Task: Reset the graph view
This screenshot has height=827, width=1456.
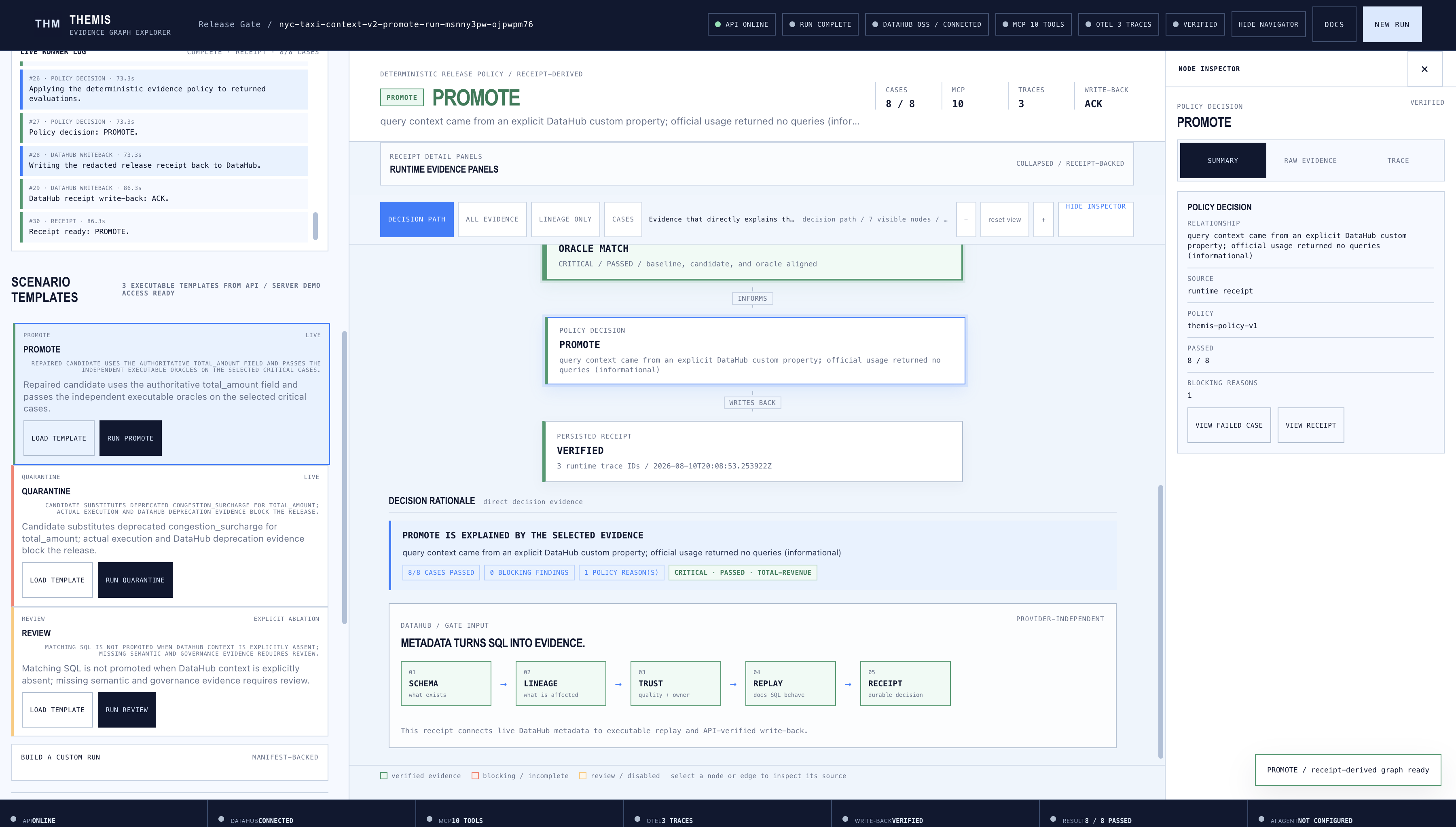Action: pyautogui.click(x=1004, y=219)
